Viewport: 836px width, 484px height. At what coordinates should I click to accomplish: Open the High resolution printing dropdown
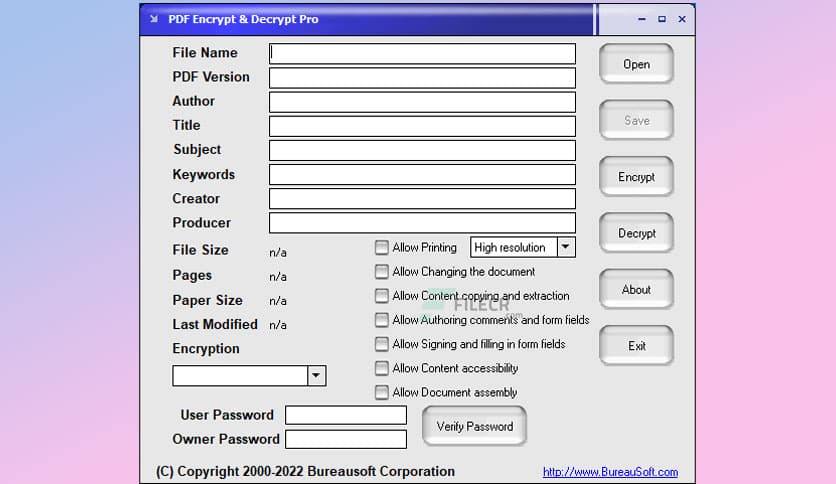coord(566,247)
